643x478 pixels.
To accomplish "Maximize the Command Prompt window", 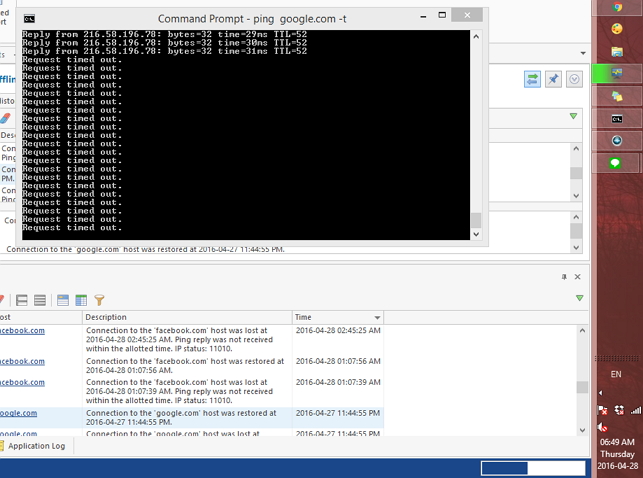I will (442, 16).
